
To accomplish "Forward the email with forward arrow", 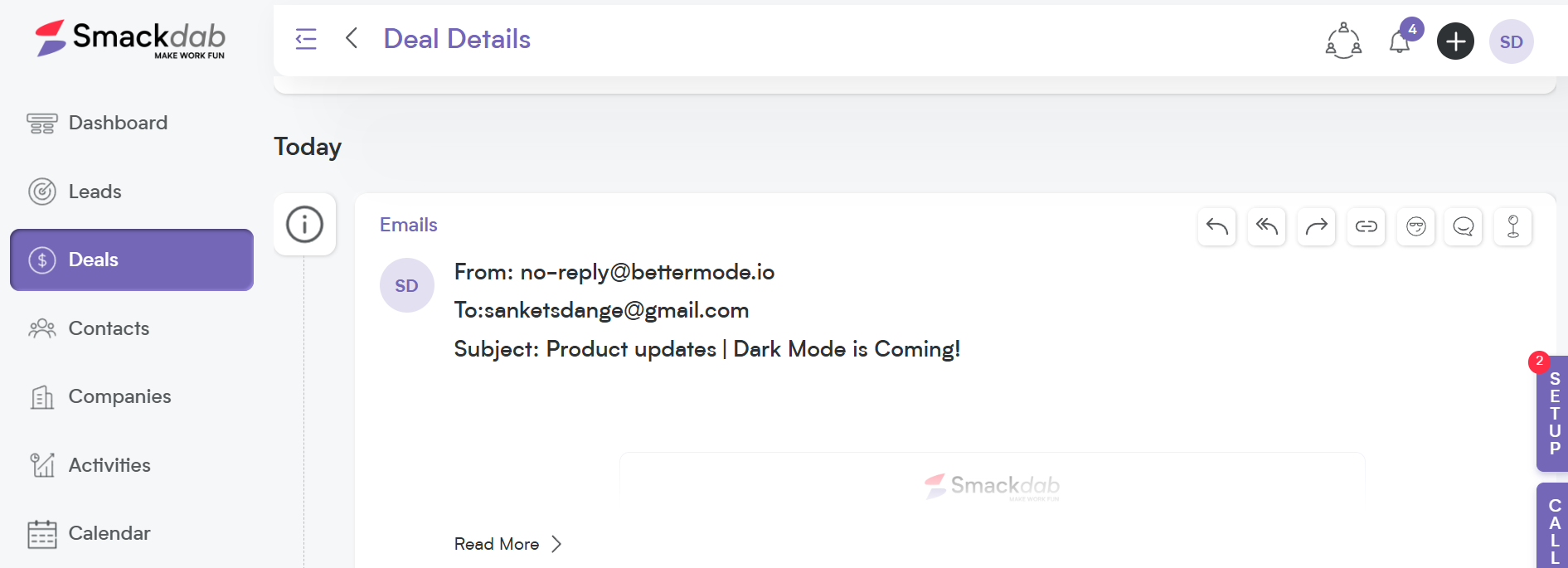I will point(1316,226).
